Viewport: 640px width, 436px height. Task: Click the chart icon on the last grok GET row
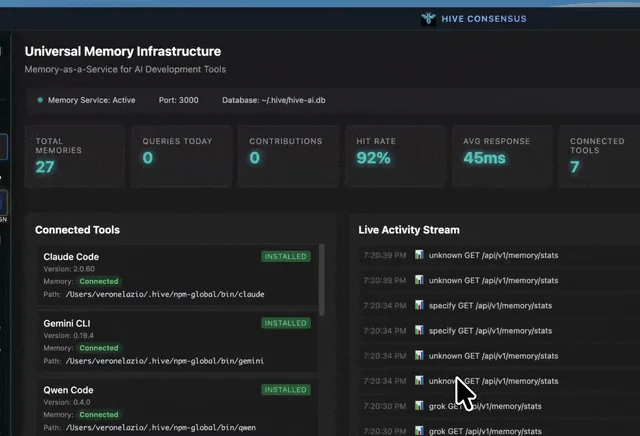pyautogui.click(x=419, y=431)
